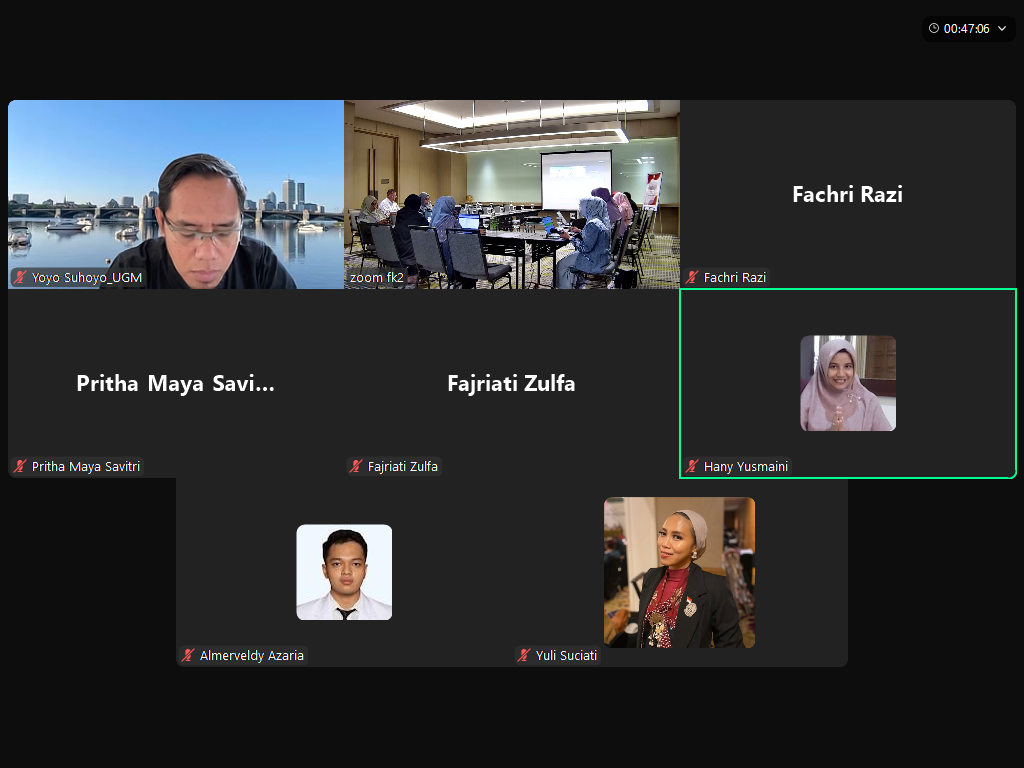Screen dimensions: 1024x768
Task: Select the zoom fk2 conference room video
Action: point(512,194)
